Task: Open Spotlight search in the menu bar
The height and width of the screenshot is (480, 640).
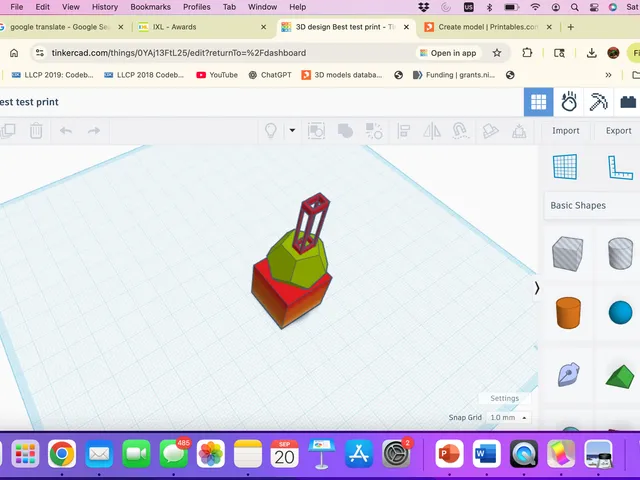Action: [x=575, y=7]
